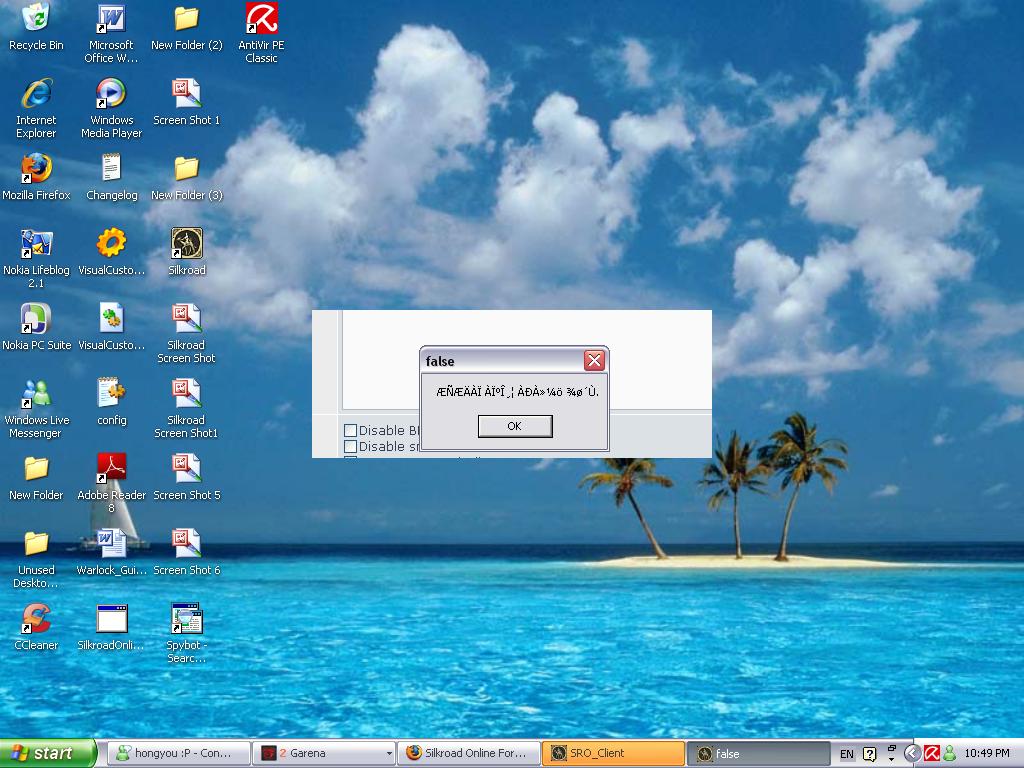Click the tray notification down arrow
Image resolution: width=1024 pixels, height=768 pixels.
[x=890, y=757]
